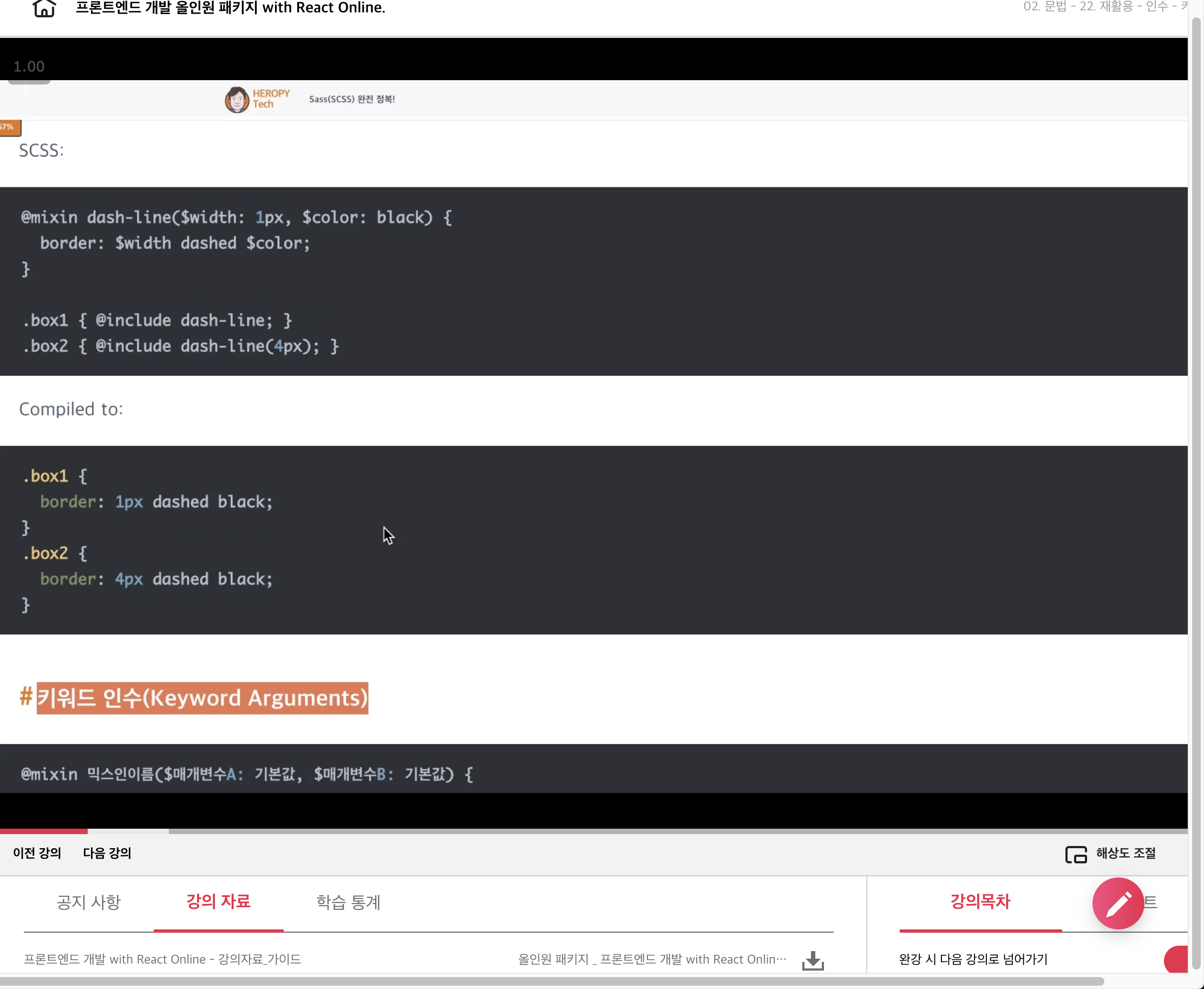The height and width of the screenshot is (989, 1204).
Task: Switch to 공지 사항 tab
Action: pos(88,902)
